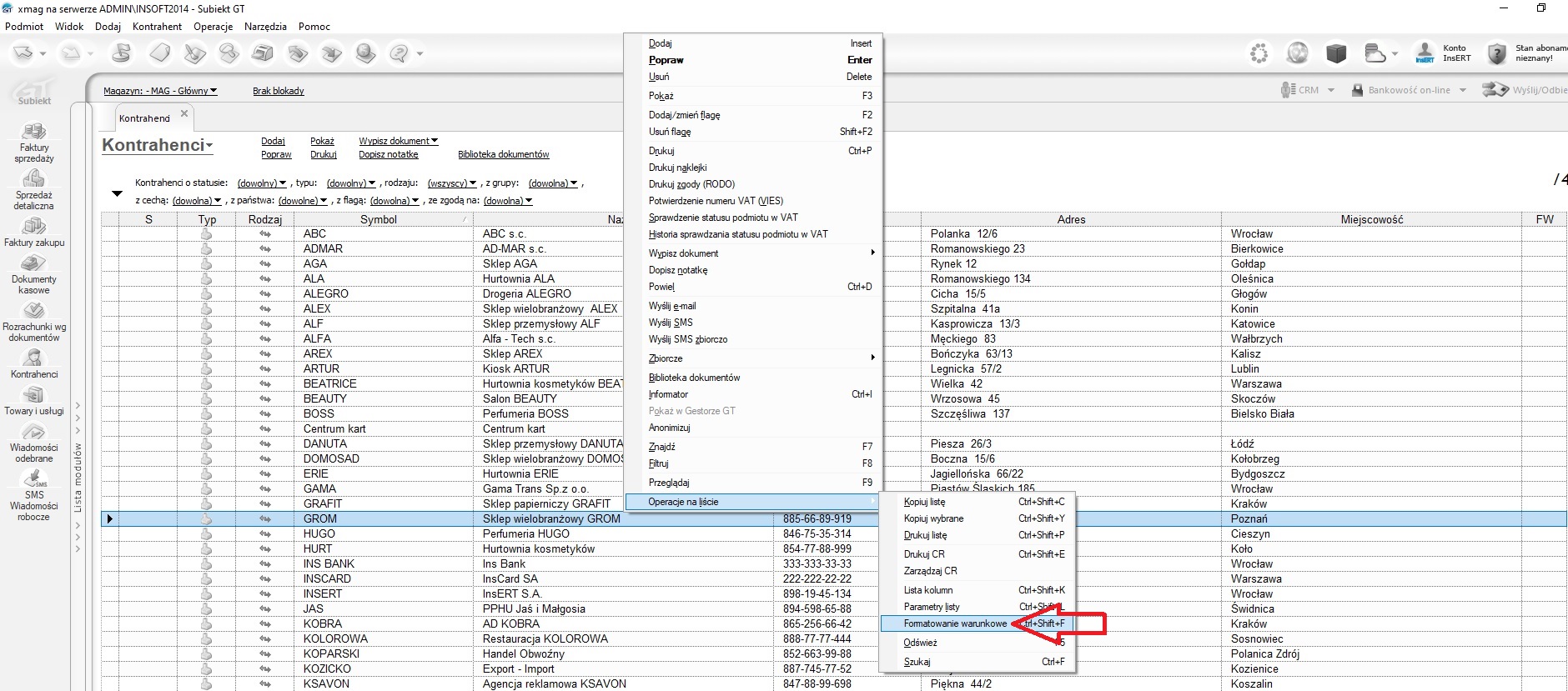Open the Biblioteka dokumentów link
This screenshot has width=1568, height=691.
click(504, 154)
